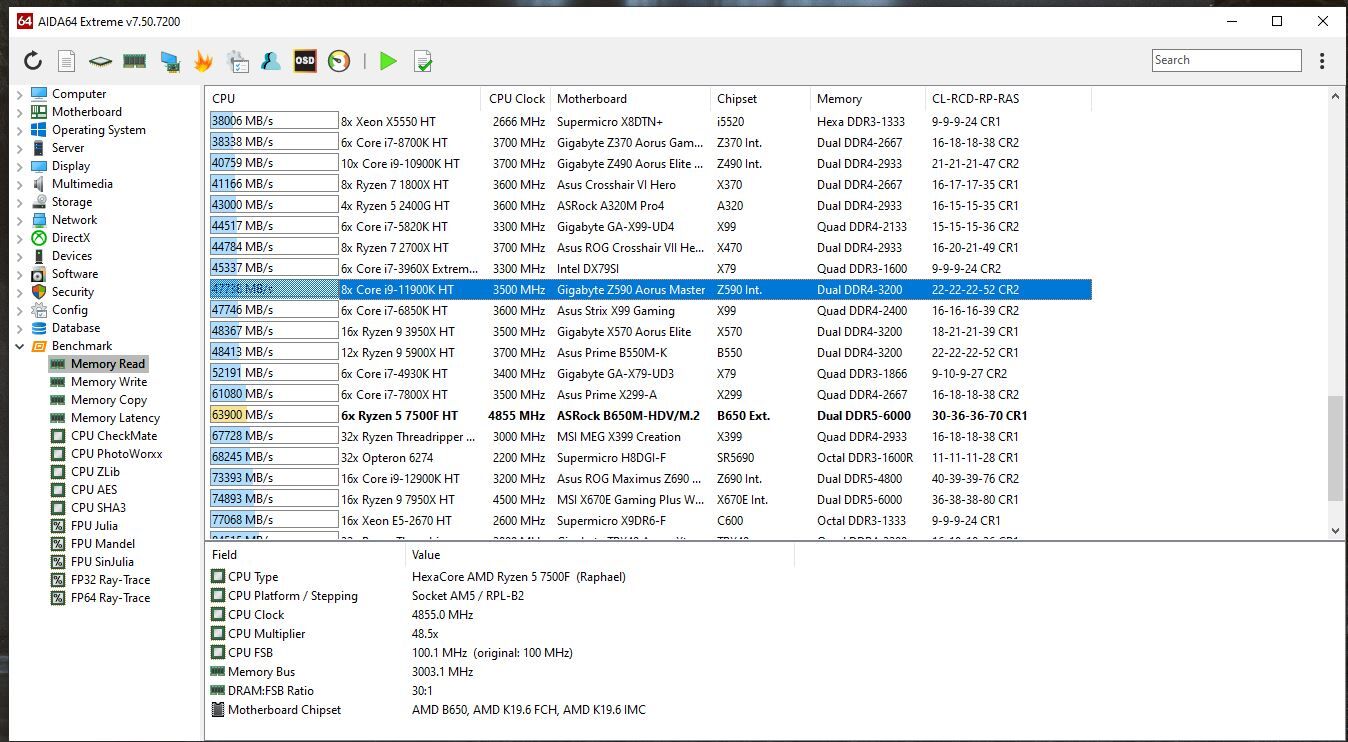Select FPU Julia benchmark
This screenshot has height=742, width=1348.
(94, 526)
